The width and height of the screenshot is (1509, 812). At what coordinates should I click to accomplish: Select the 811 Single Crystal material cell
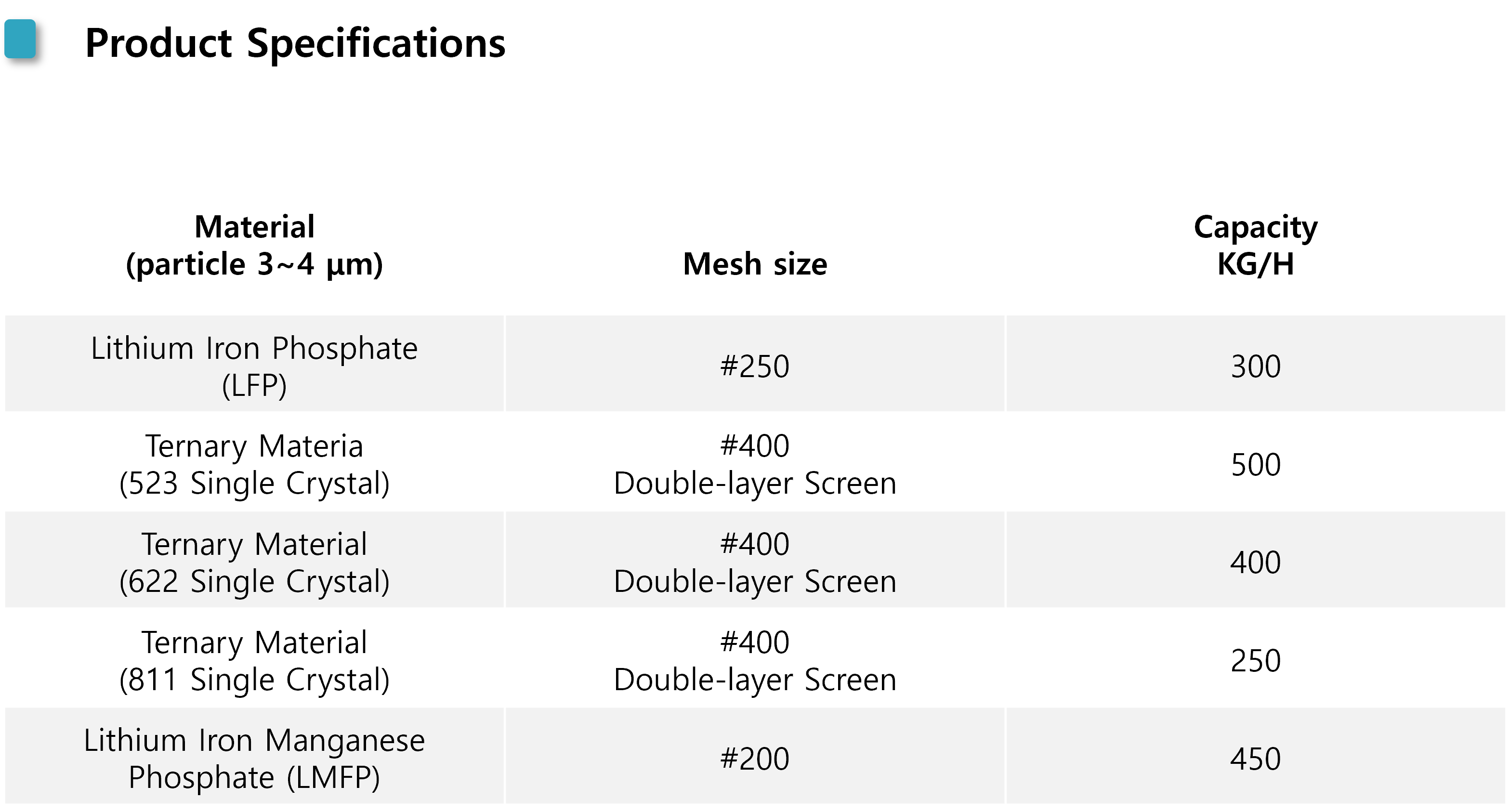point(254,660)
